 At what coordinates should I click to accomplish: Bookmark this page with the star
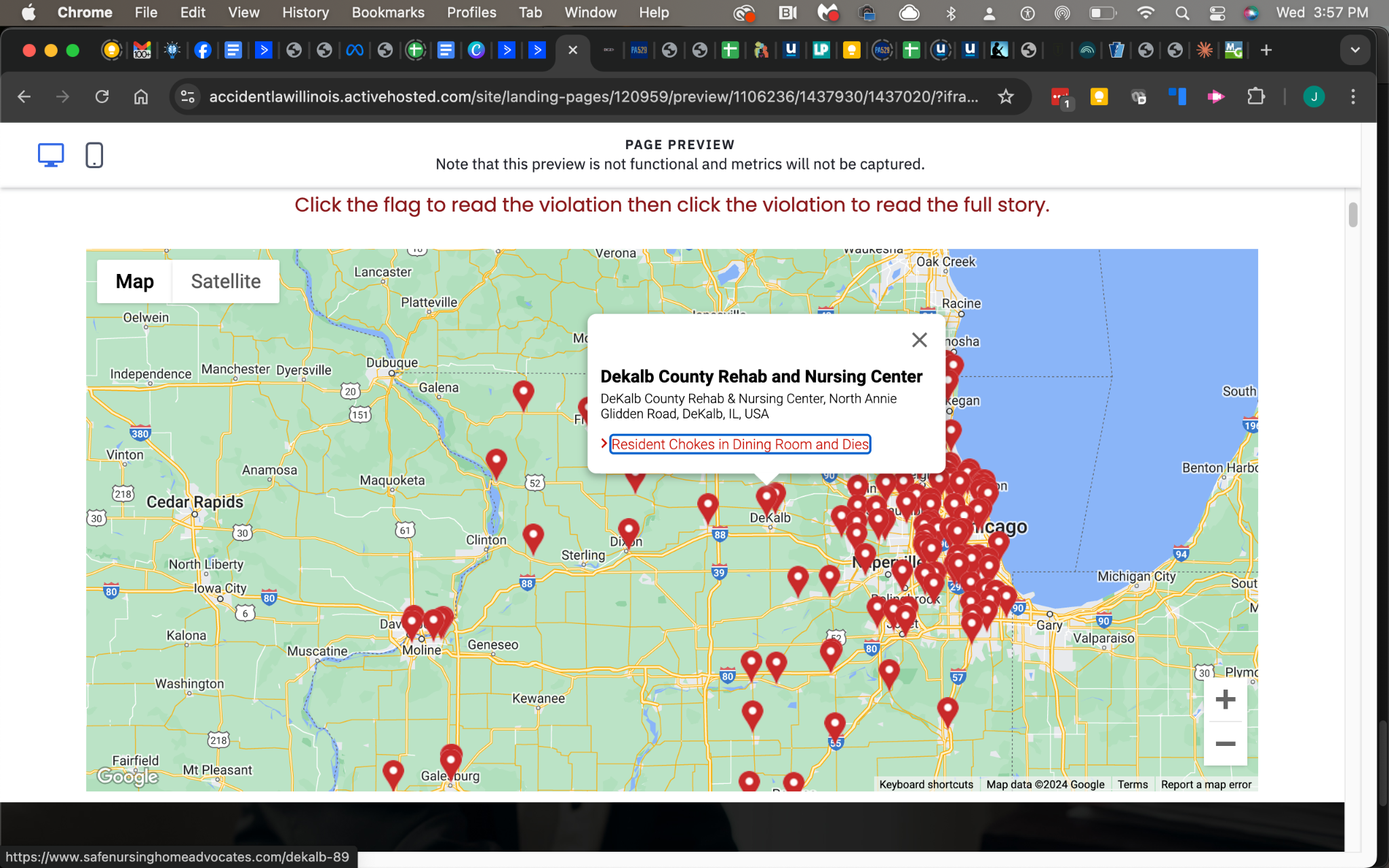[1006, 97]
